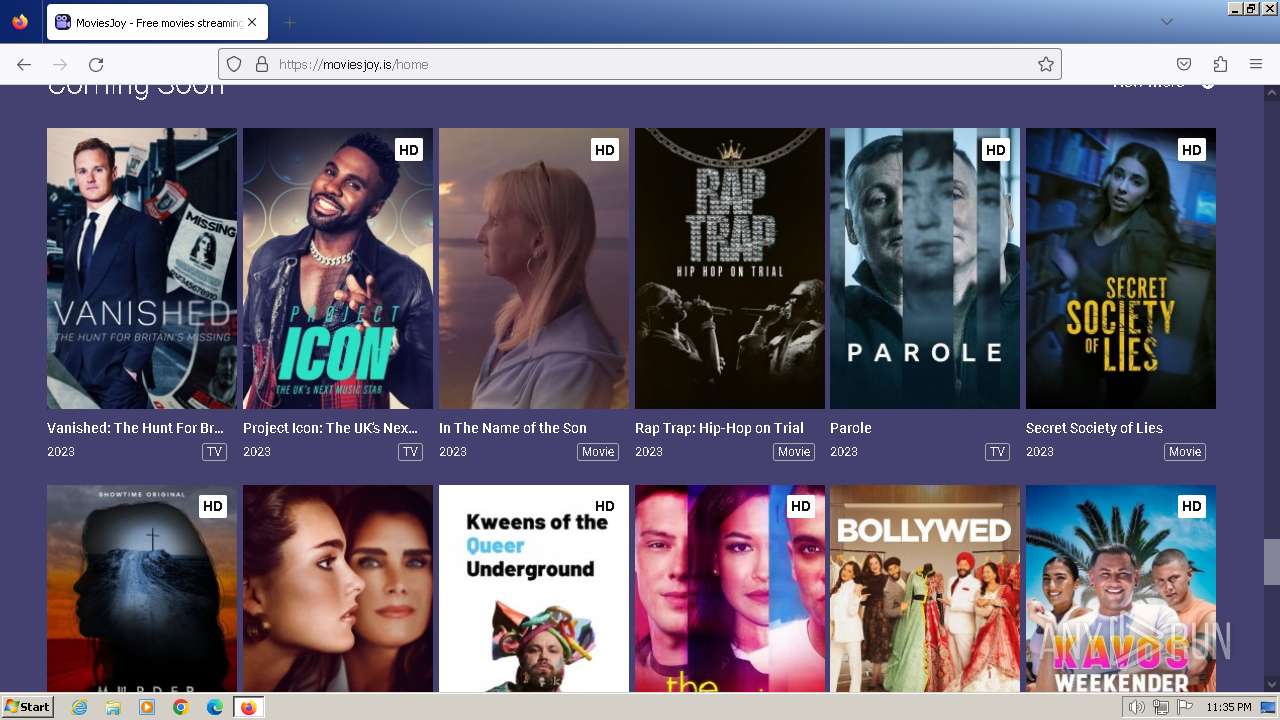Click HD badge on Secret Society of Lies
The width and height of the screenshot is (1280, 720).
1192,150
